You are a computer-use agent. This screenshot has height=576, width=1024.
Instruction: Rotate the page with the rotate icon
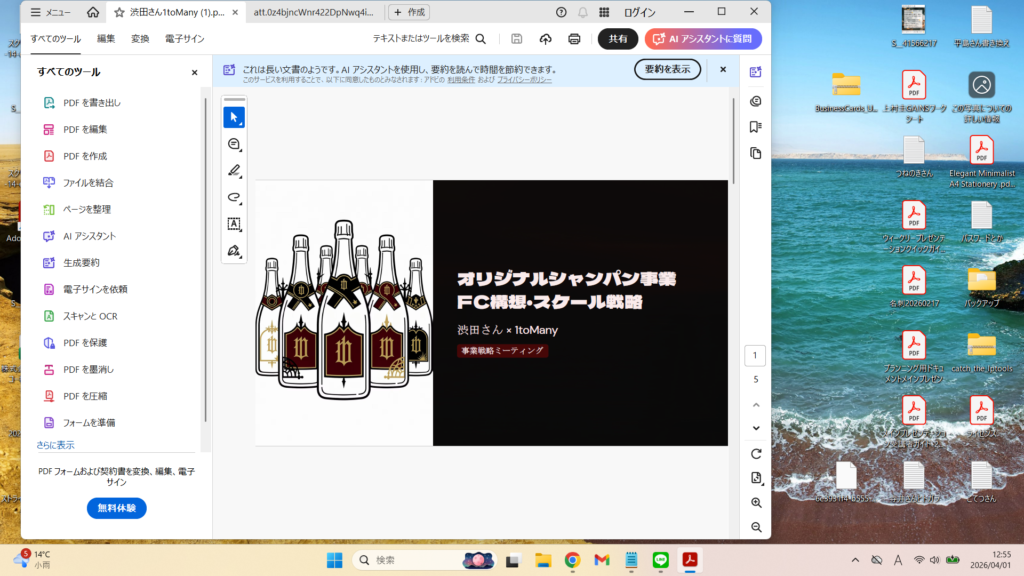click(756, 453)
